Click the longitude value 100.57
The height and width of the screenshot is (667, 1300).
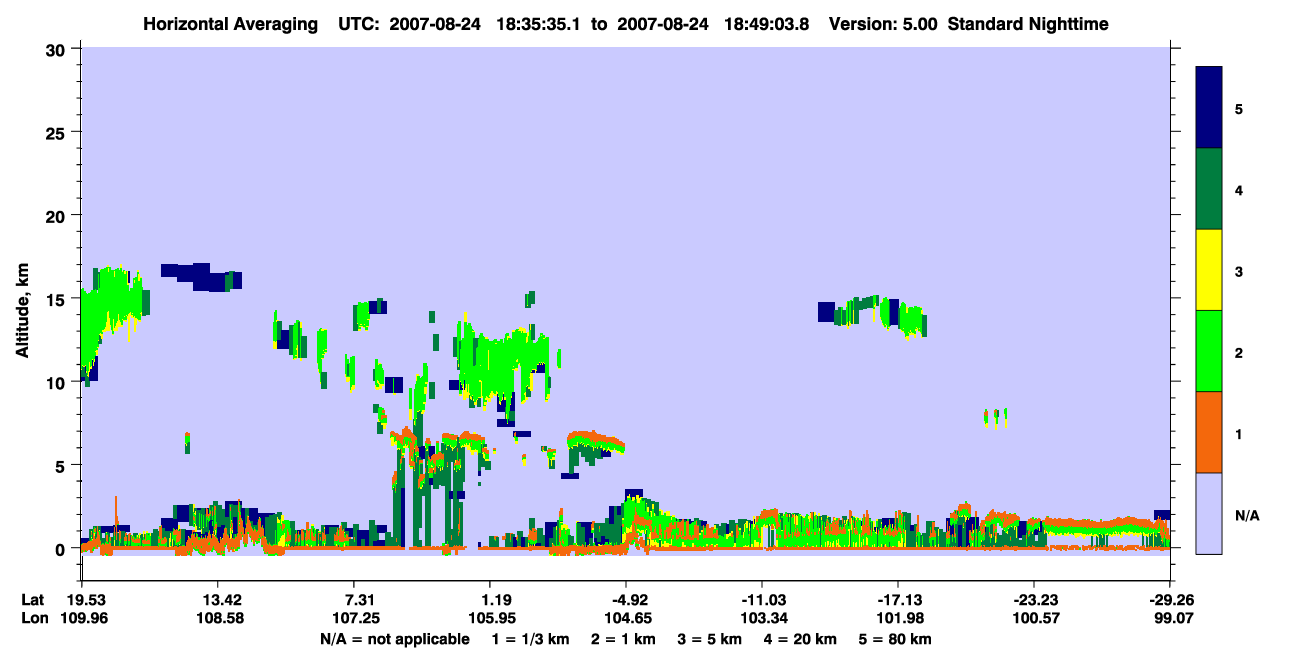pyautogui.click(x=1034, y=619)
